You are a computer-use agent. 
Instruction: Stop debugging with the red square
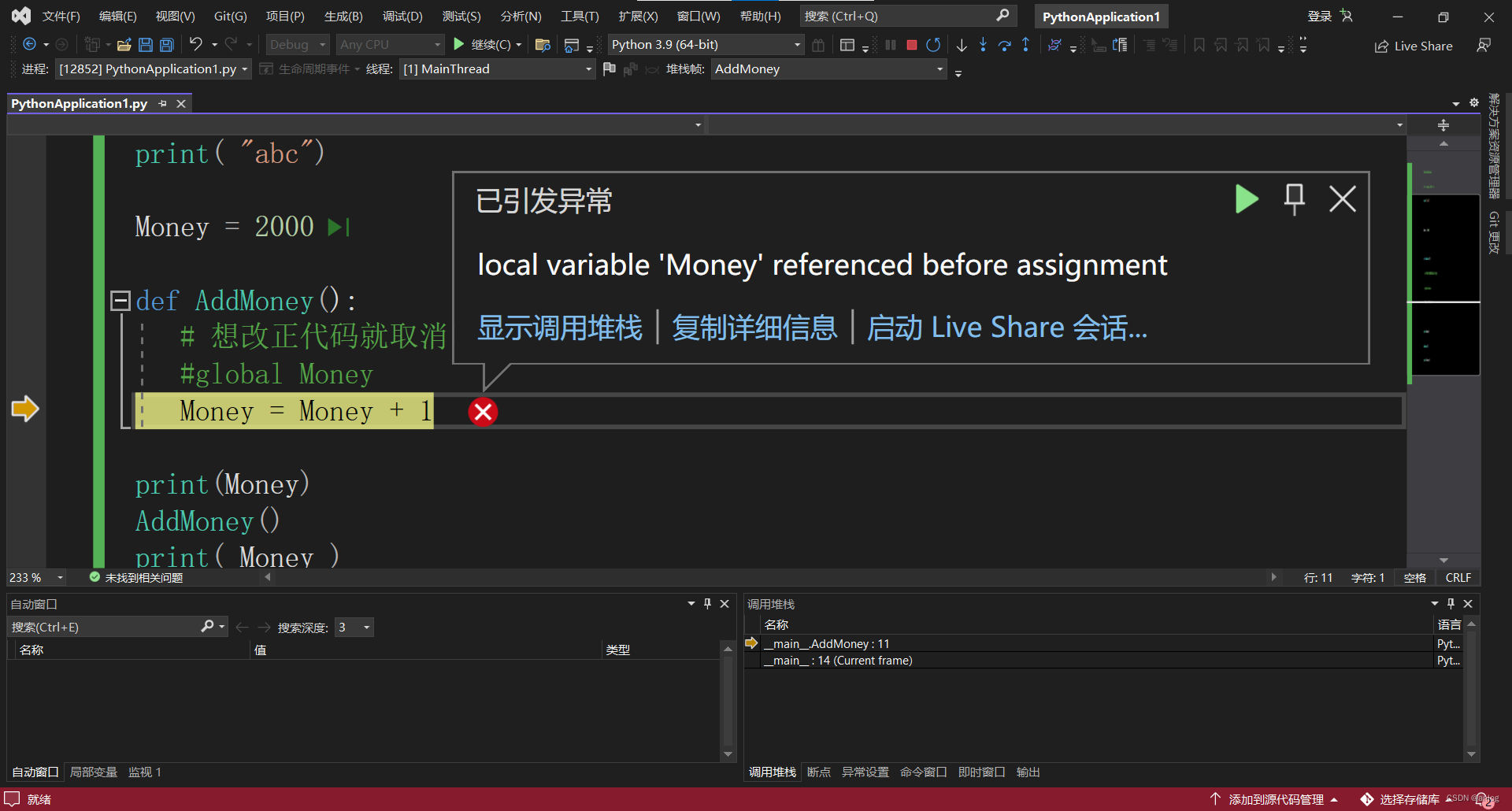coord(912,45)
